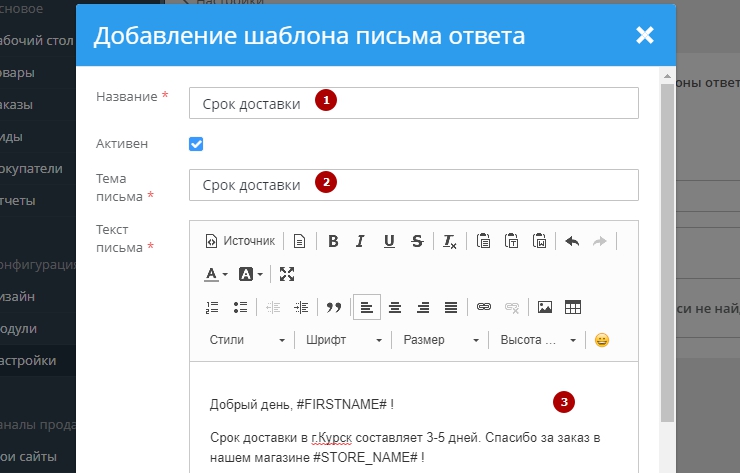Undo the last edit

coord(572,241)
